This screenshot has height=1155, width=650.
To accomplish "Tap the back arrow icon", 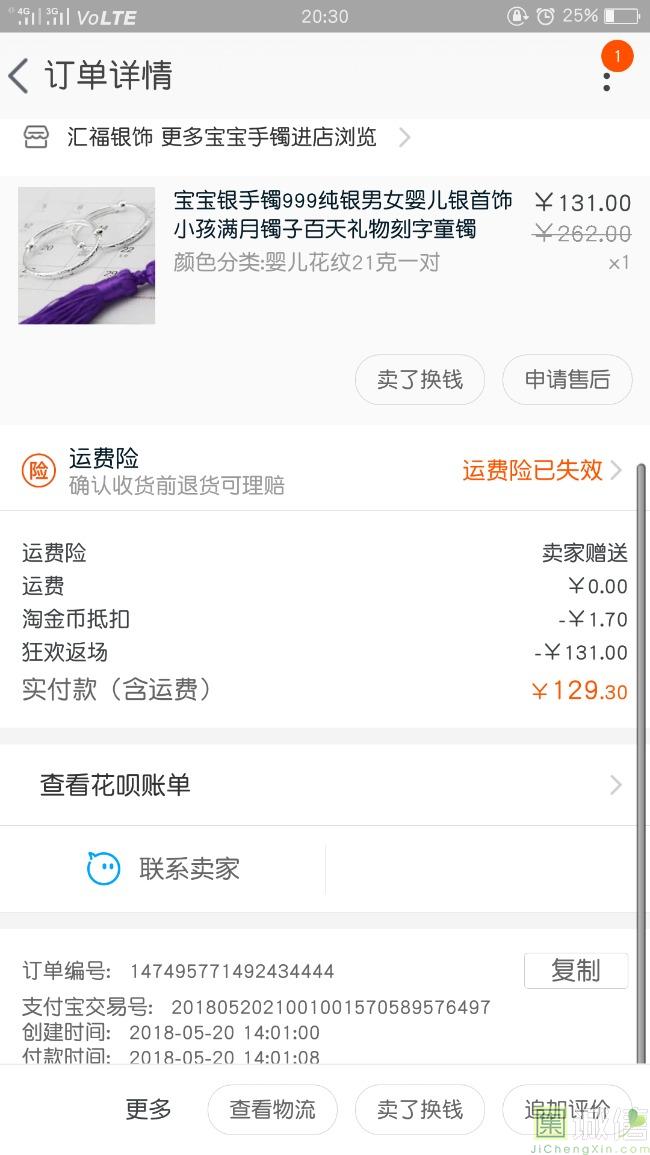I will [18, 76].
